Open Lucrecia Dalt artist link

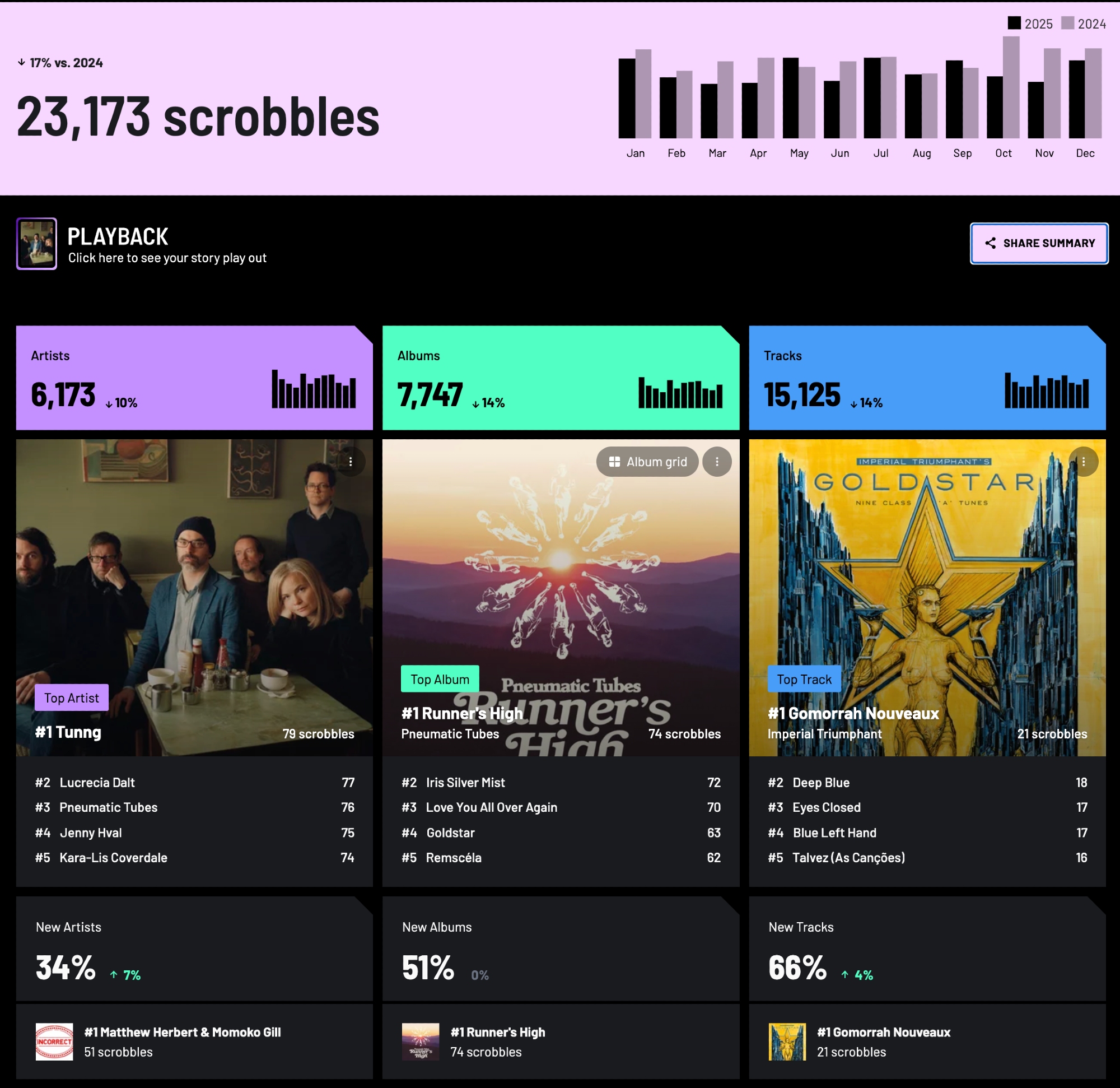(x=97, y=782)
